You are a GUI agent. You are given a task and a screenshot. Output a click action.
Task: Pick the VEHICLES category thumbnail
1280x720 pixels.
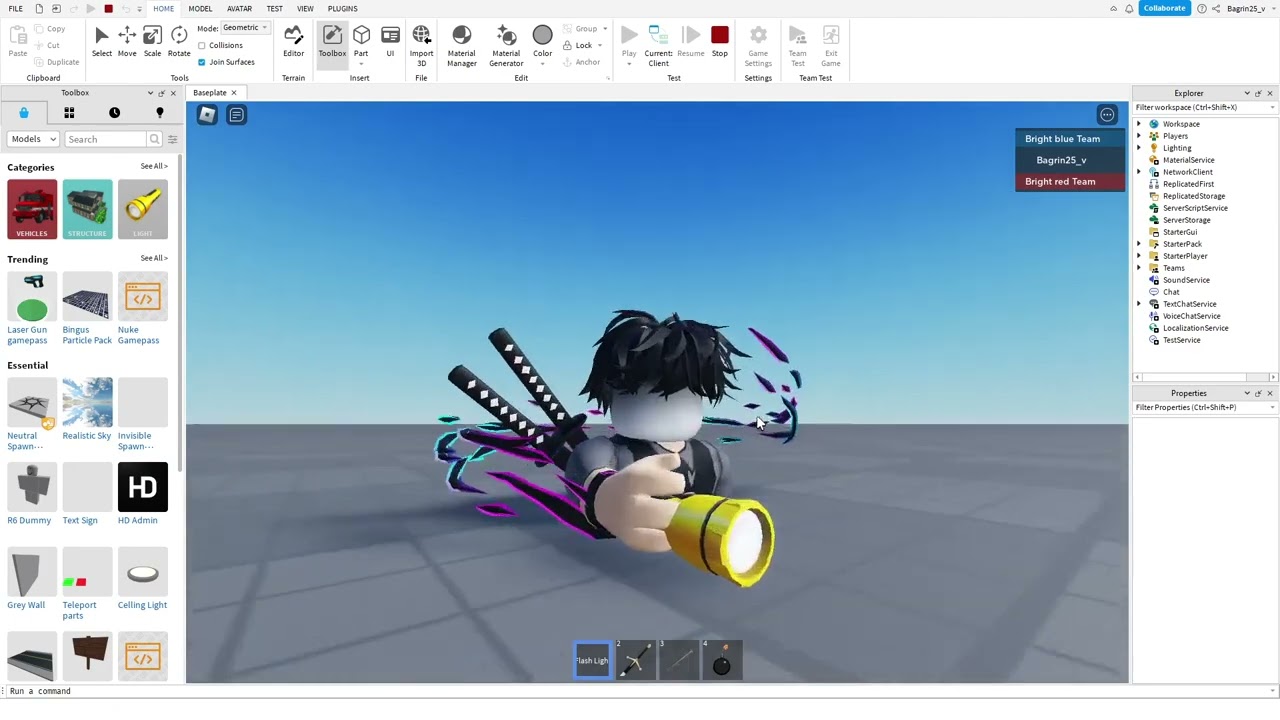click(32, 209)
